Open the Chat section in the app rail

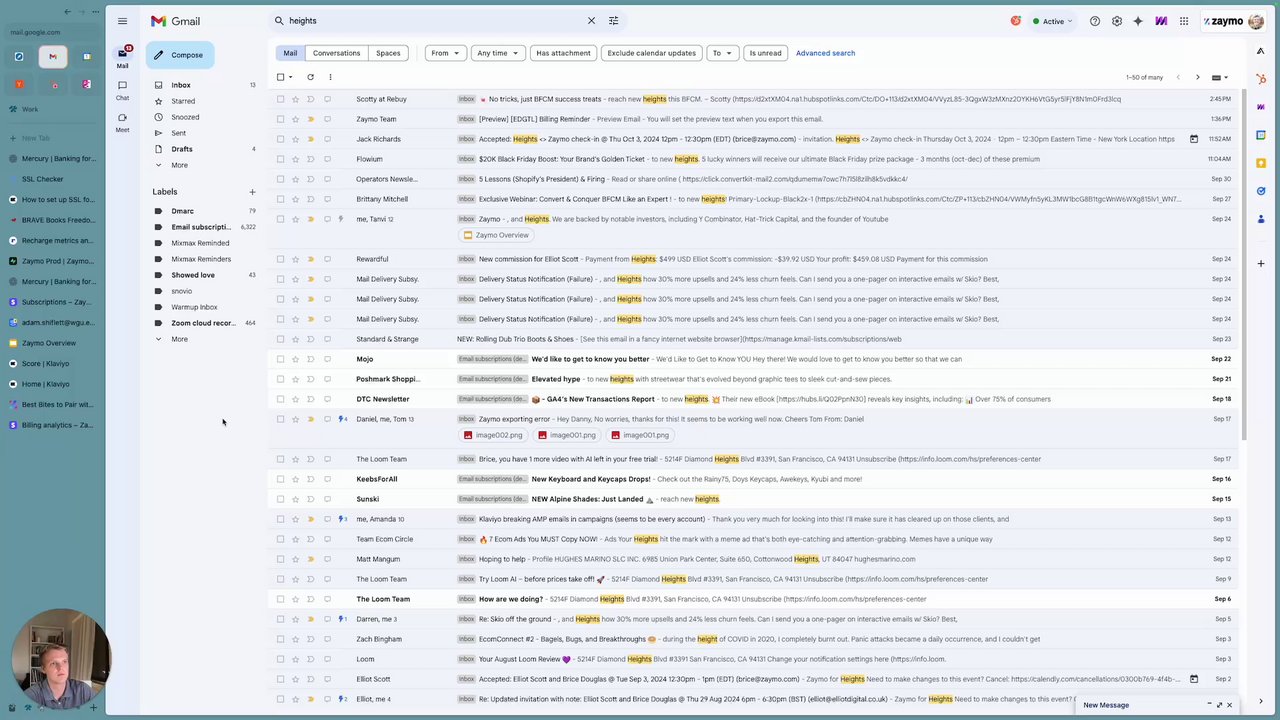[x=122, y=89]
